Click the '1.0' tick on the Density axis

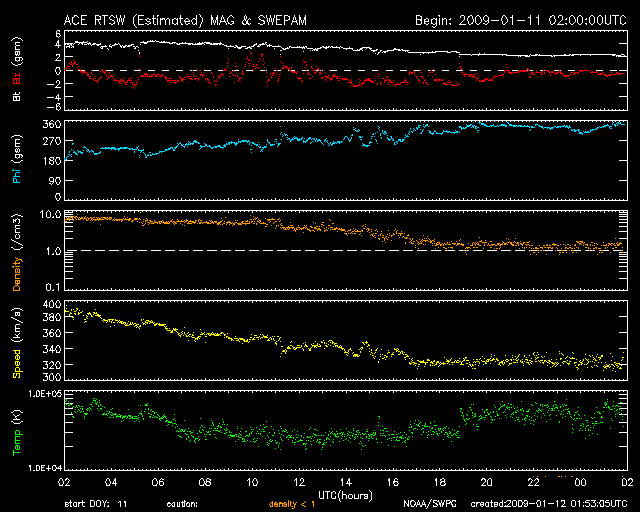[x=53, y=251]
